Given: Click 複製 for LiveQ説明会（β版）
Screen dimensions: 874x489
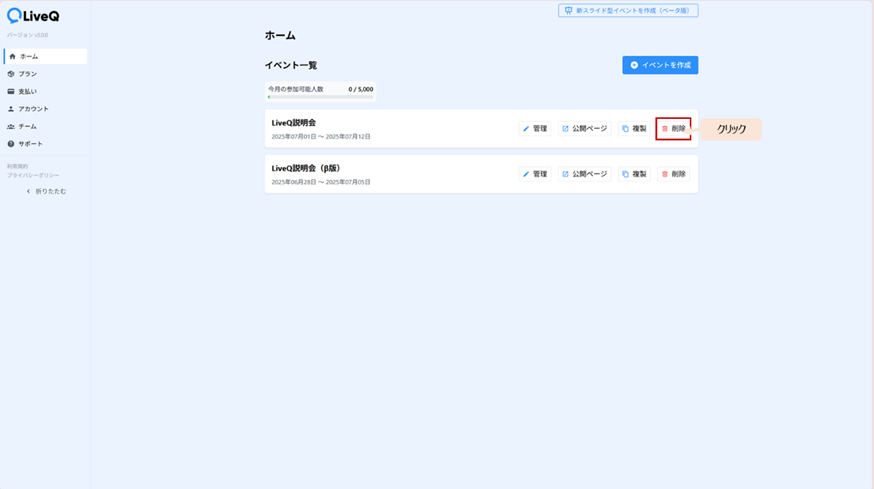Looking at the screenshot, I should point(634,174).
